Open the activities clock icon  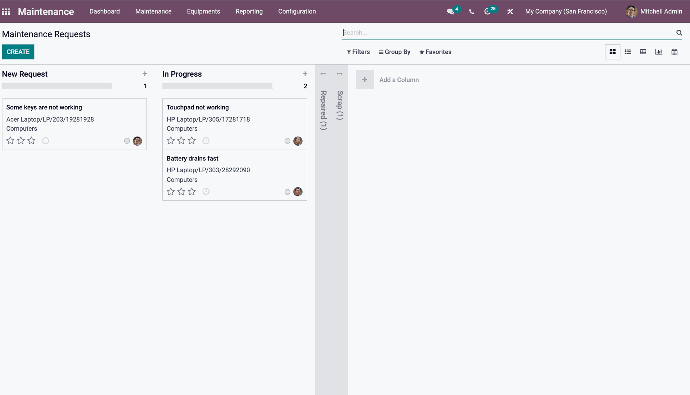pos(487,12)
